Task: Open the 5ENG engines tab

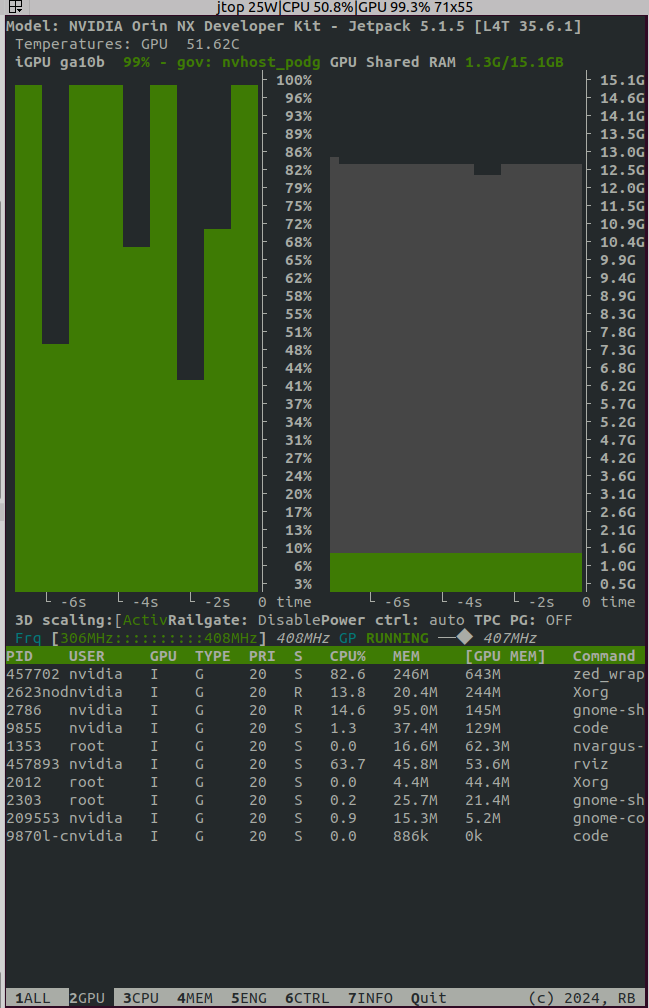Action: pos(249,998)
